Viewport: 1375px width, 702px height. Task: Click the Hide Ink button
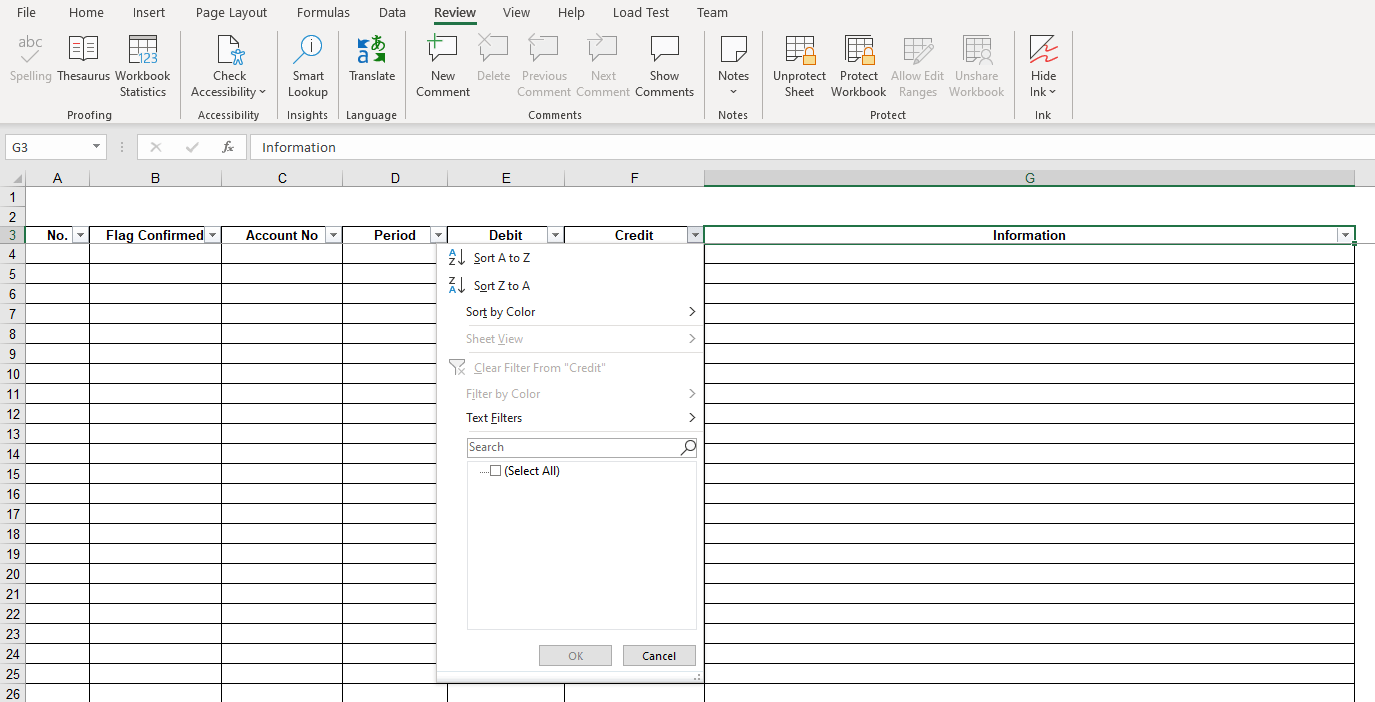click(1043, 67)
